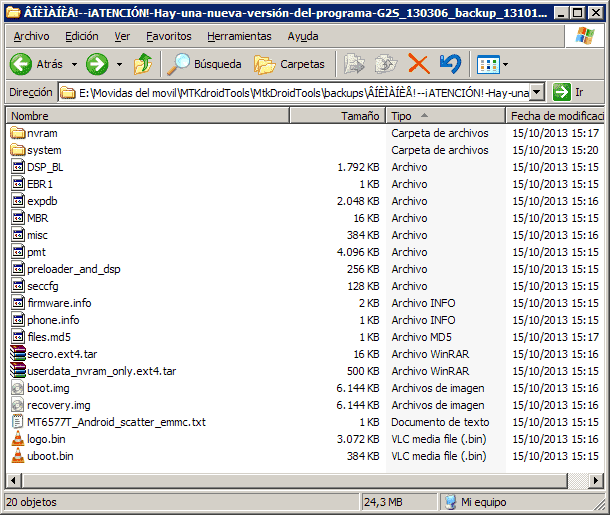Sort by the Tamaño column header
The height and width of the screenshot is (515, 610).
click(x=338, y=116)
